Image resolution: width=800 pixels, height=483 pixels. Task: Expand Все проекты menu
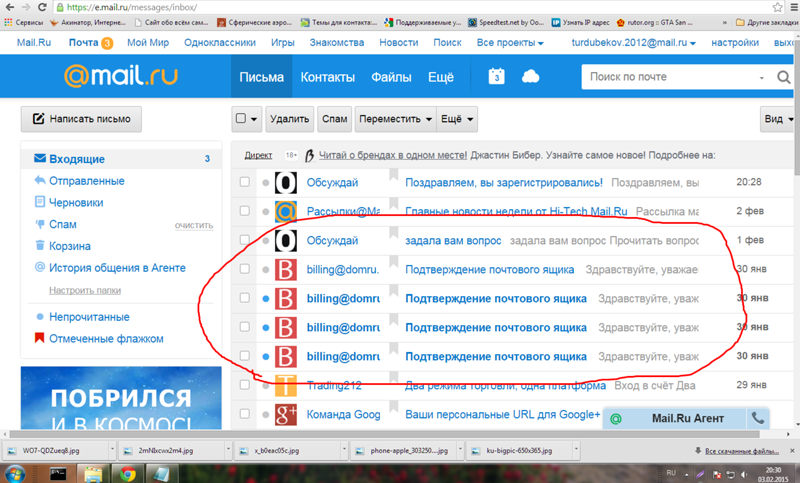tap(510, 43)
